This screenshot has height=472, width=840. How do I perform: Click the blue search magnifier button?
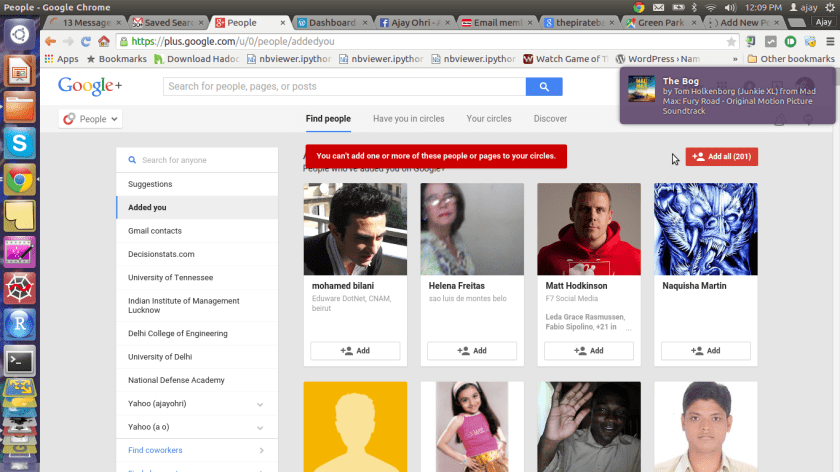coord(543,87)
